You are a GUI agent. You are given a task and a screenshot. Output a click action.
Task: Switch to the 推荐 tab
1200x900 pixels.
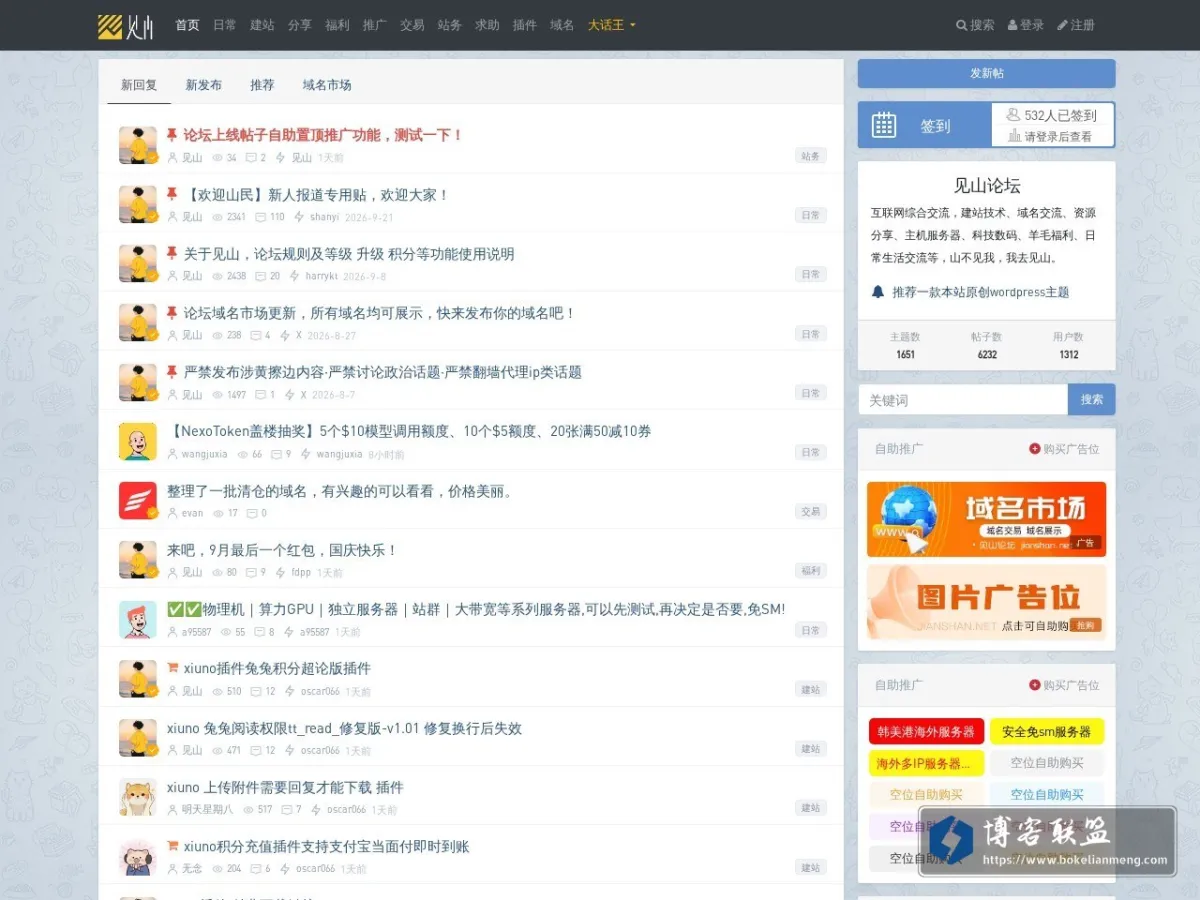262,85
